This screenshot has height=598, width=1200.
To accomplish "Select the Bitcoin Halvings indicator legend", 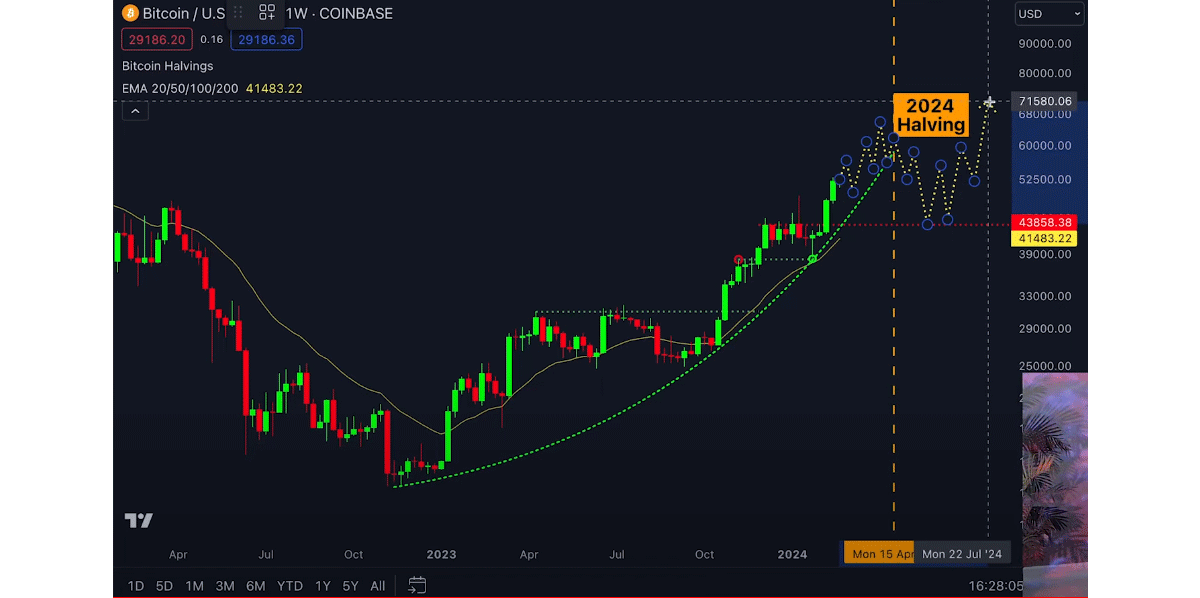I will (x=168, y=66).
